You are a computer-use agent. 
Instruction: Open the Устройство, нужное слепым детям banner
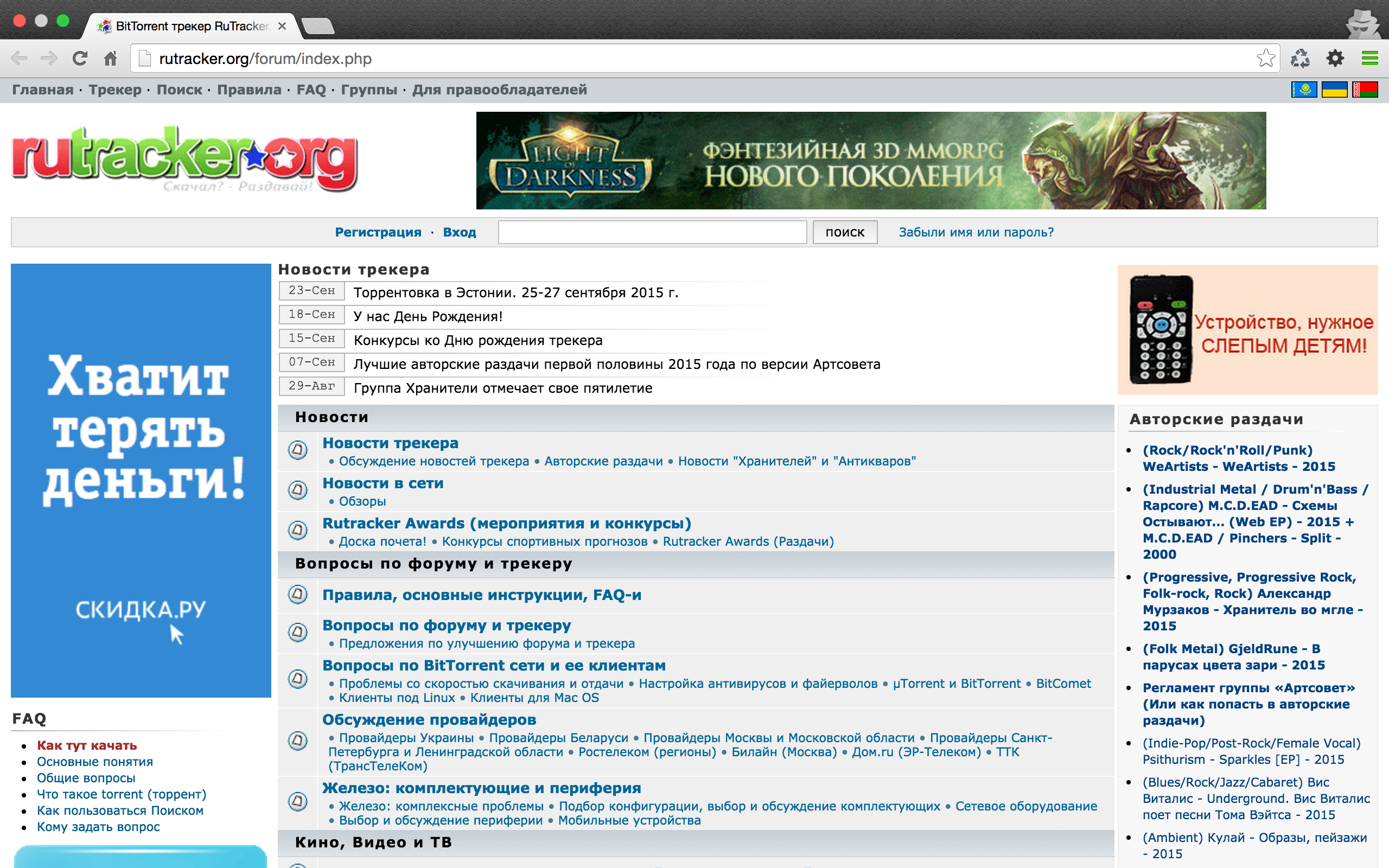tap(1248, 329)
